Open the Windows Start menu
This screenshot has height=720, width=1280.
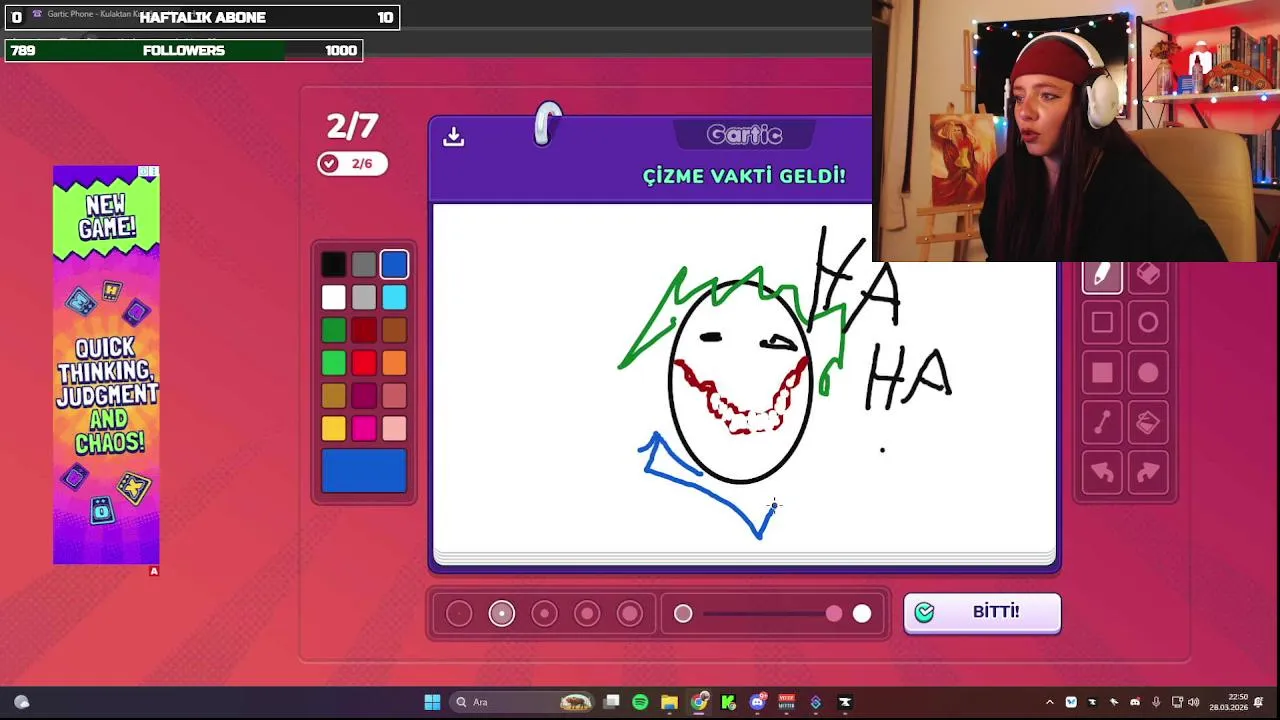tap(432, 702)
